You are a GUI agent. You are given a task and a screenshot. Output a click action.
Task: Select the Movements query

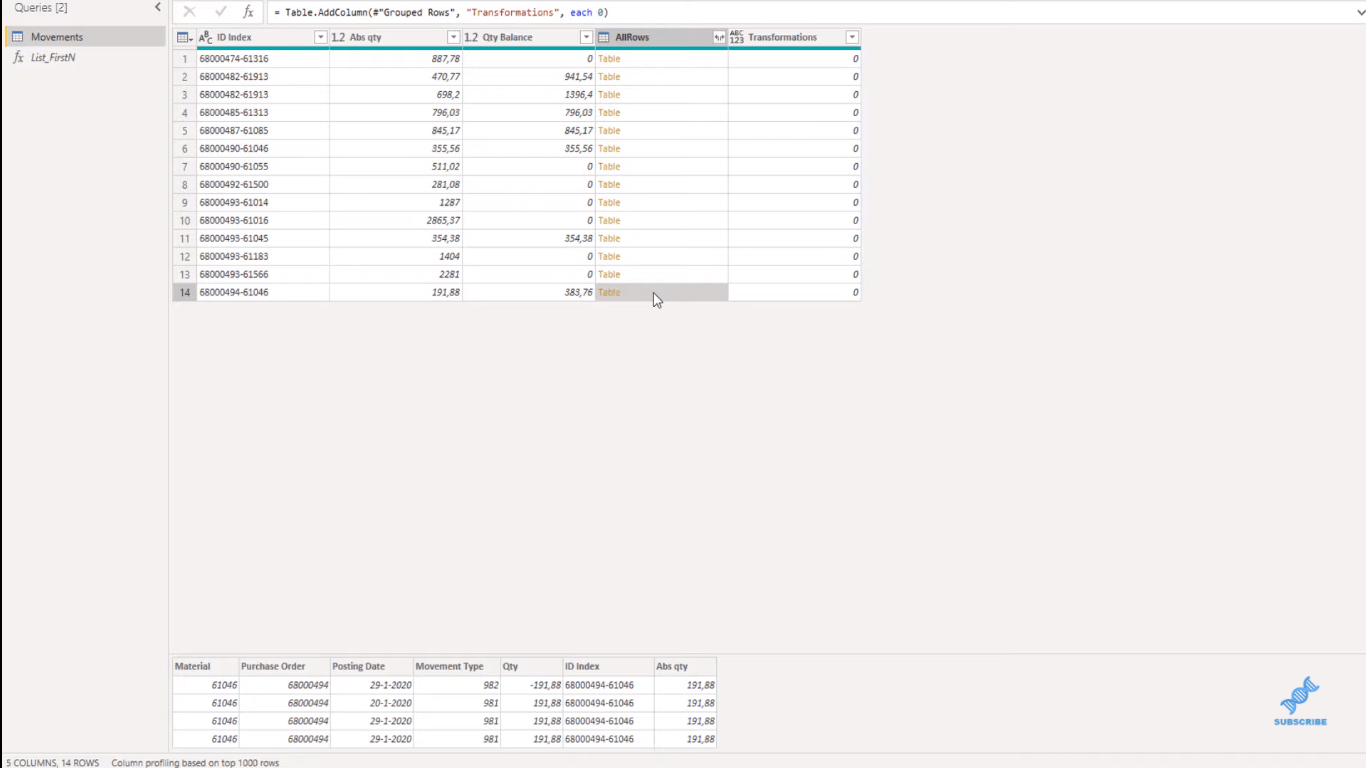tap(85, 37)
